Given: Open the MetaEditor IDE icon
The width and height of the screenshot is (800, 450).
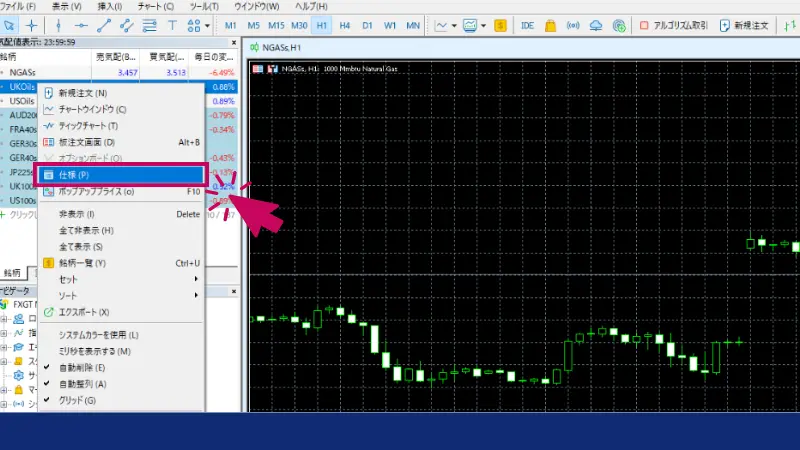Looking at the screenshot, I should pos(527,25).
